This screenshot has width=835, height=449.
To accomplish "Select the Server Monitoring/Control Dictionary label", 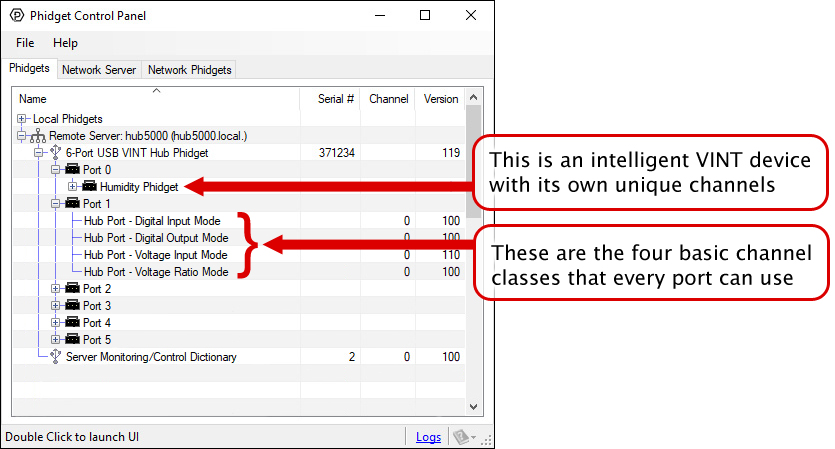I will (x=151, y=357).
